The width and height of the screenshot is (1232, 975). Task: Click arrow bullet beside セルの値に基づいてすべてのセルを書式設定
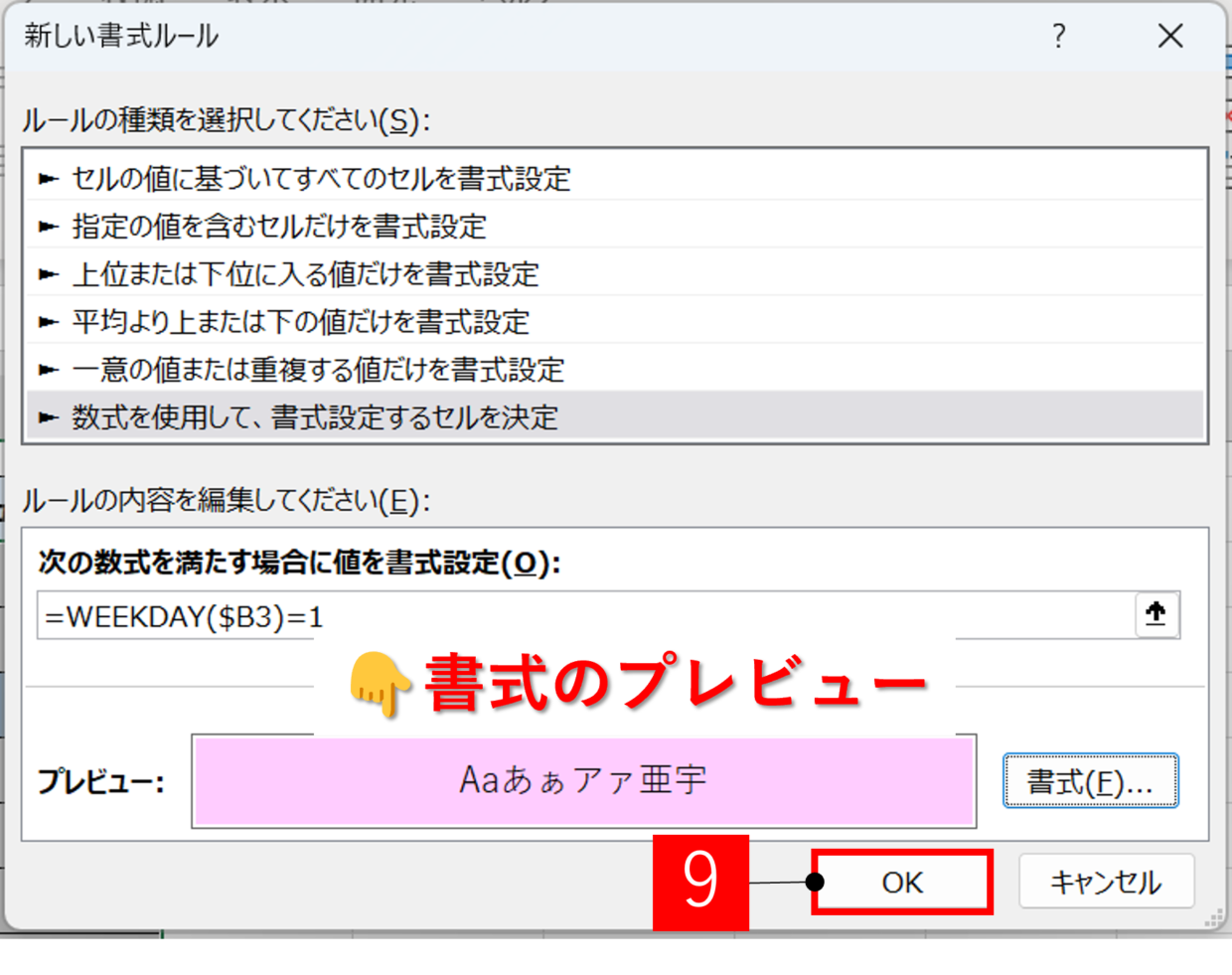coord(48,179)
